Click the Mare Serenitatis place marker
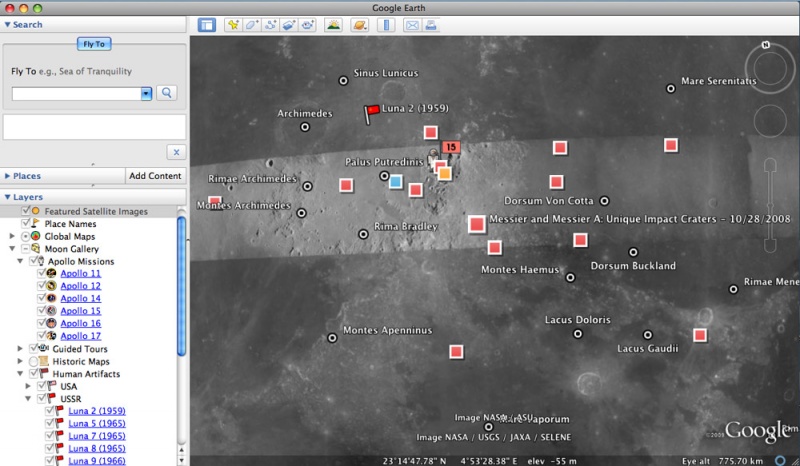This screenshot has width=800, height=466. 671,89
